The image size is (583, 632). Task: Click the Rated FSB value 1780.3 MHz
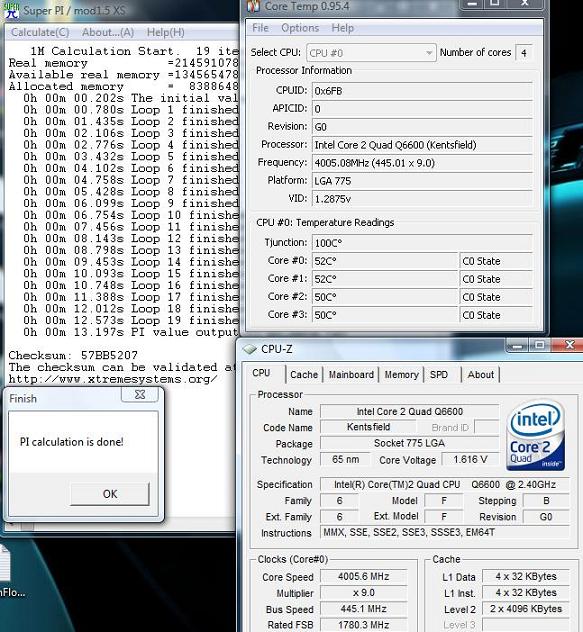[x=364, y=625]
